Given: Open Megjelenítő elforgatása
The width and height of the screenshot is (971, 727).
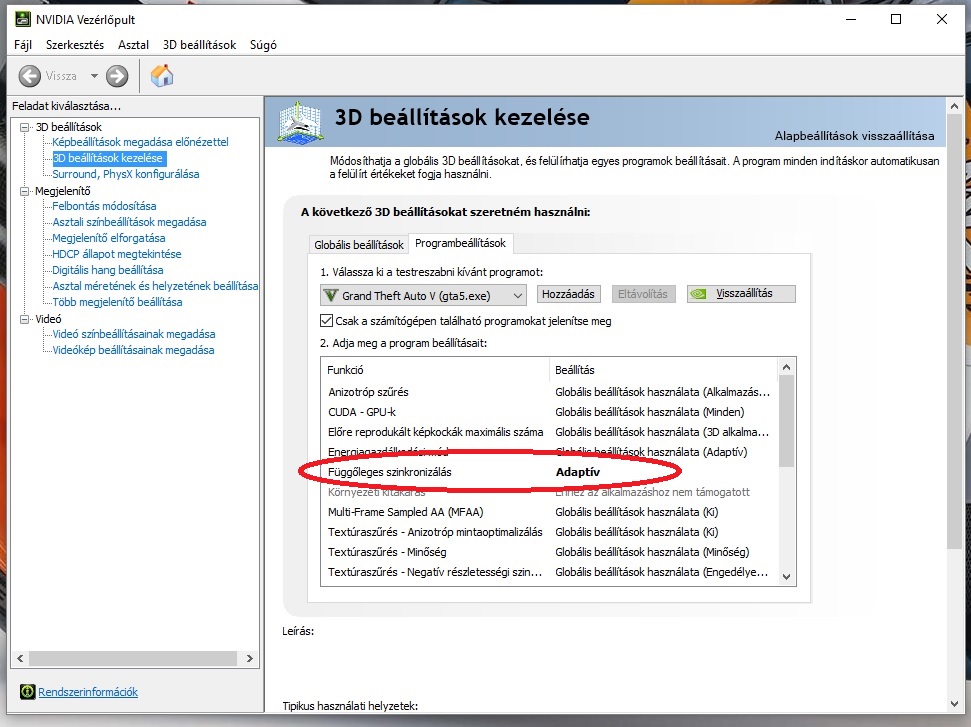Looking at the screenshot, I should [109, 238].
